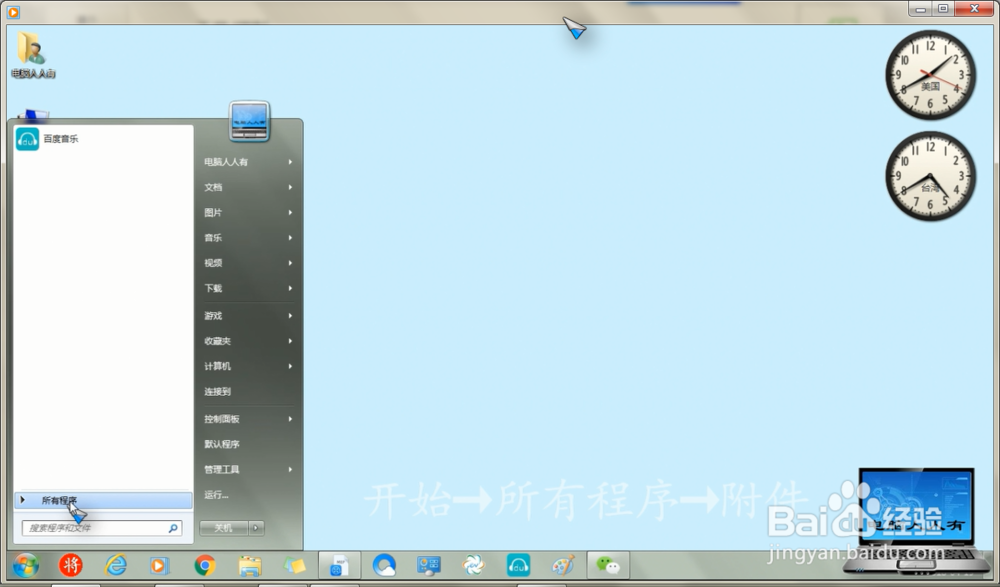Click the magnifier icon in search box
The height and width of the screenshot is (587, 1000).
173,528
